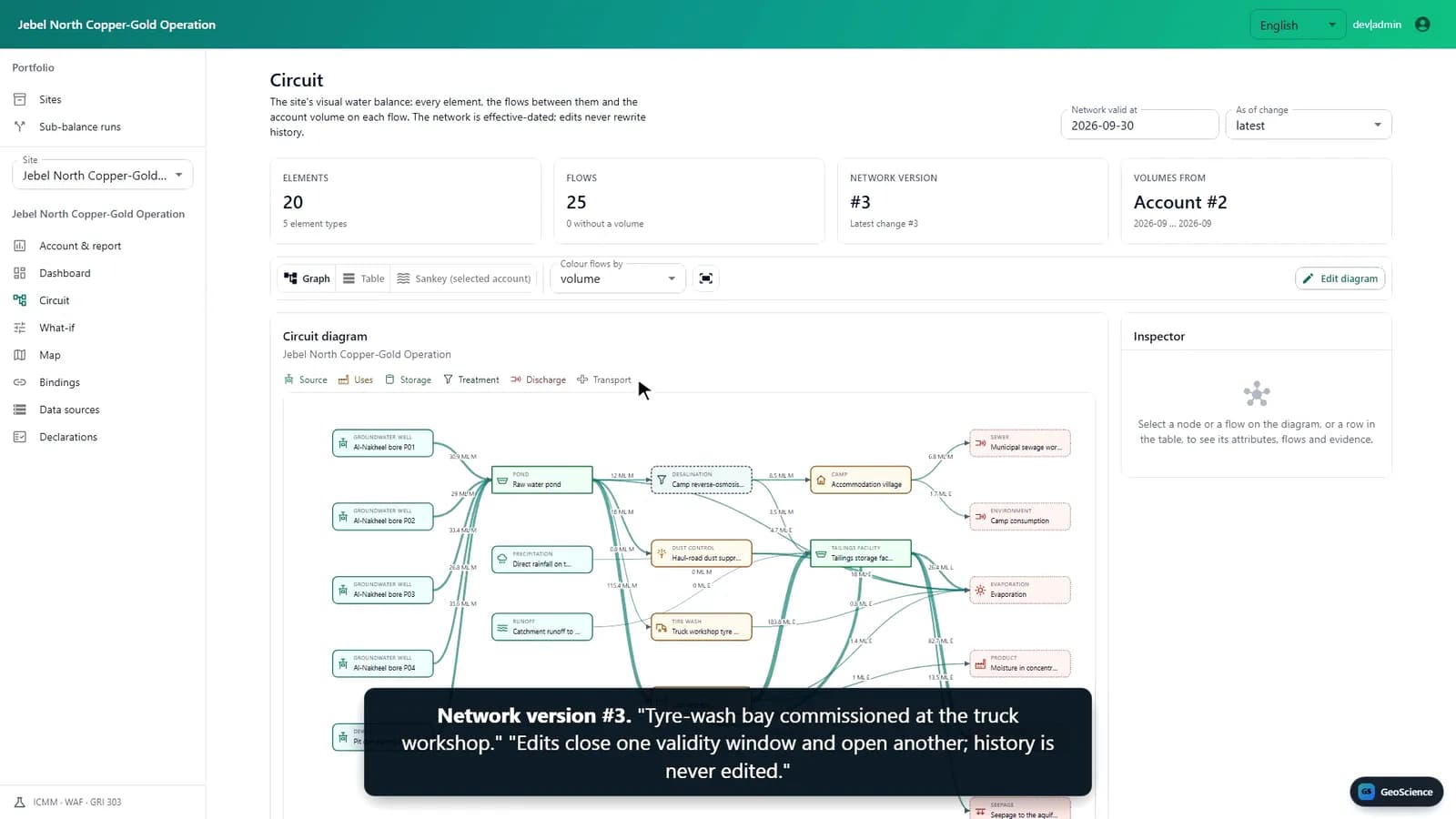Select Al-Nakheel bore P03 node
Viewport: 1456px width, 819px height.
tap(382, 590)
